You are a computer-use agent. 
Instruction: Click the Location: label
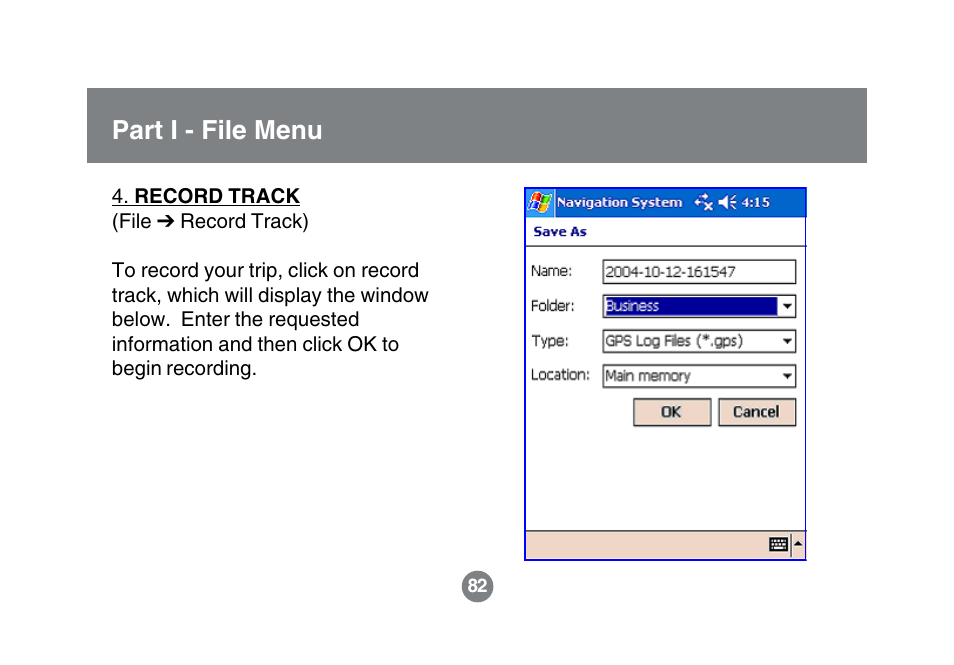(x=560, y=375)
